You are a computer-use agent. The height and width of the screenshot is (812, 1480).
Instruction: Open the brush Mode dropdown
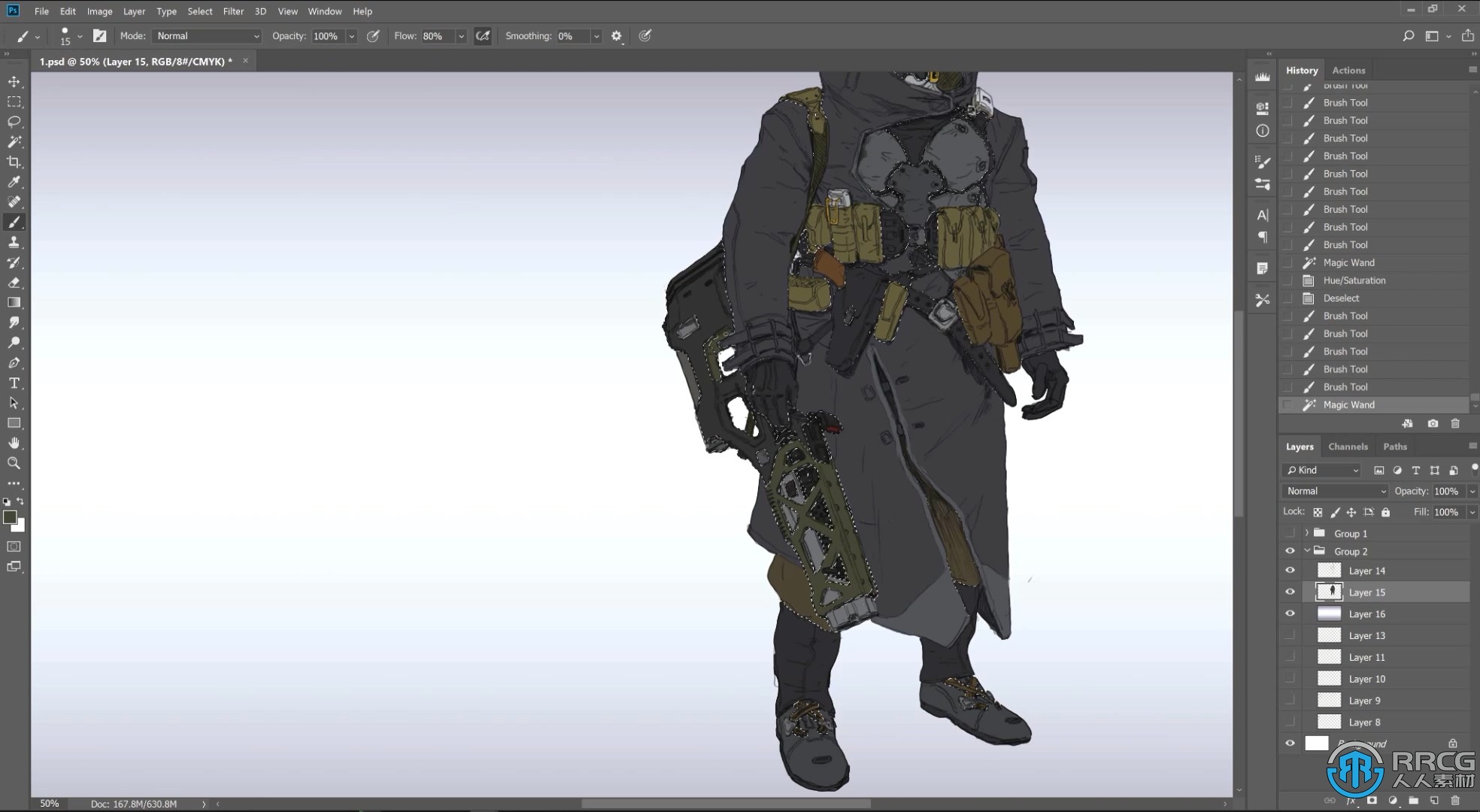tap(207, 36)
